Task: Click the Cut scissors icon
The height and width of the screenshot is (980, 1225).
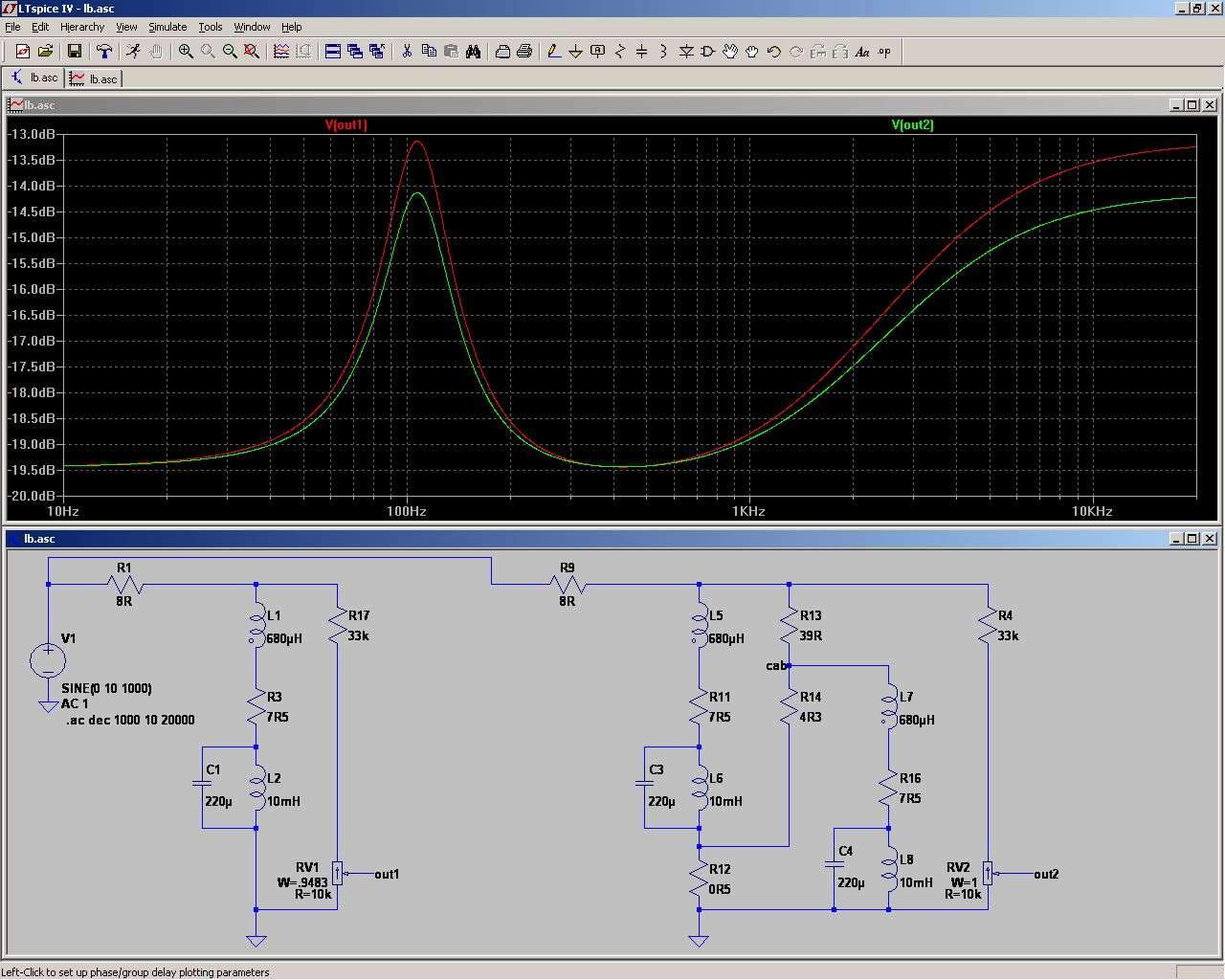Action: point(407,52)
